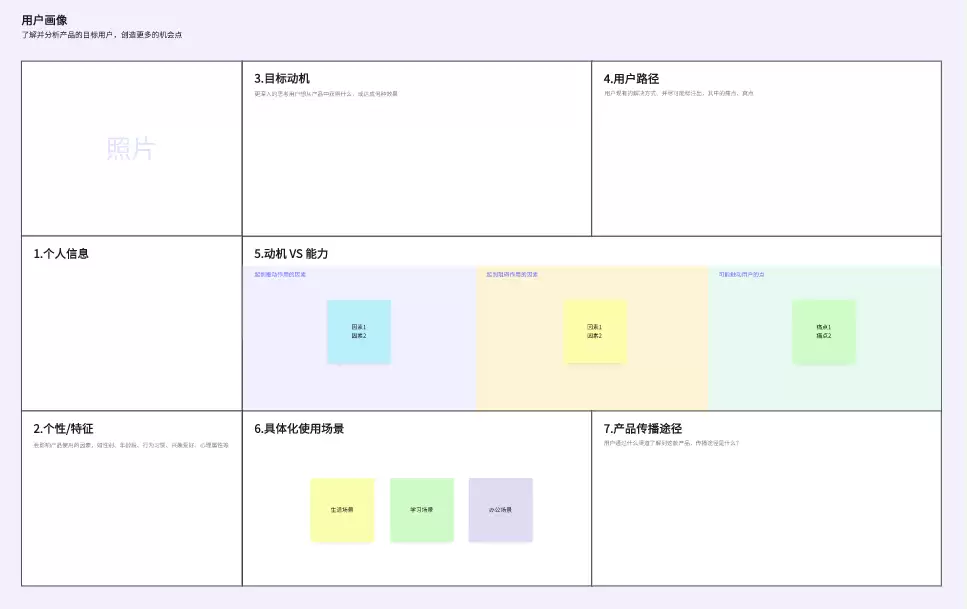The width and height of the screenshot is (967, 609).
Task: Select the 2.个性/特征 heading
Action: tap(64, 428)
